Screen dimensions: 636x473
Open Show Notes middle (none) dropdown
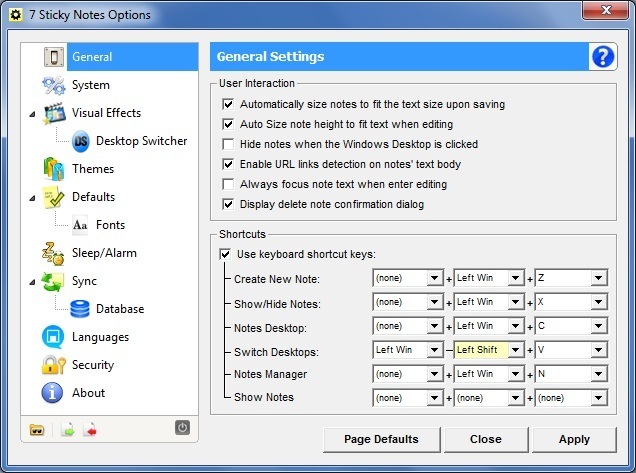[489, 398]
